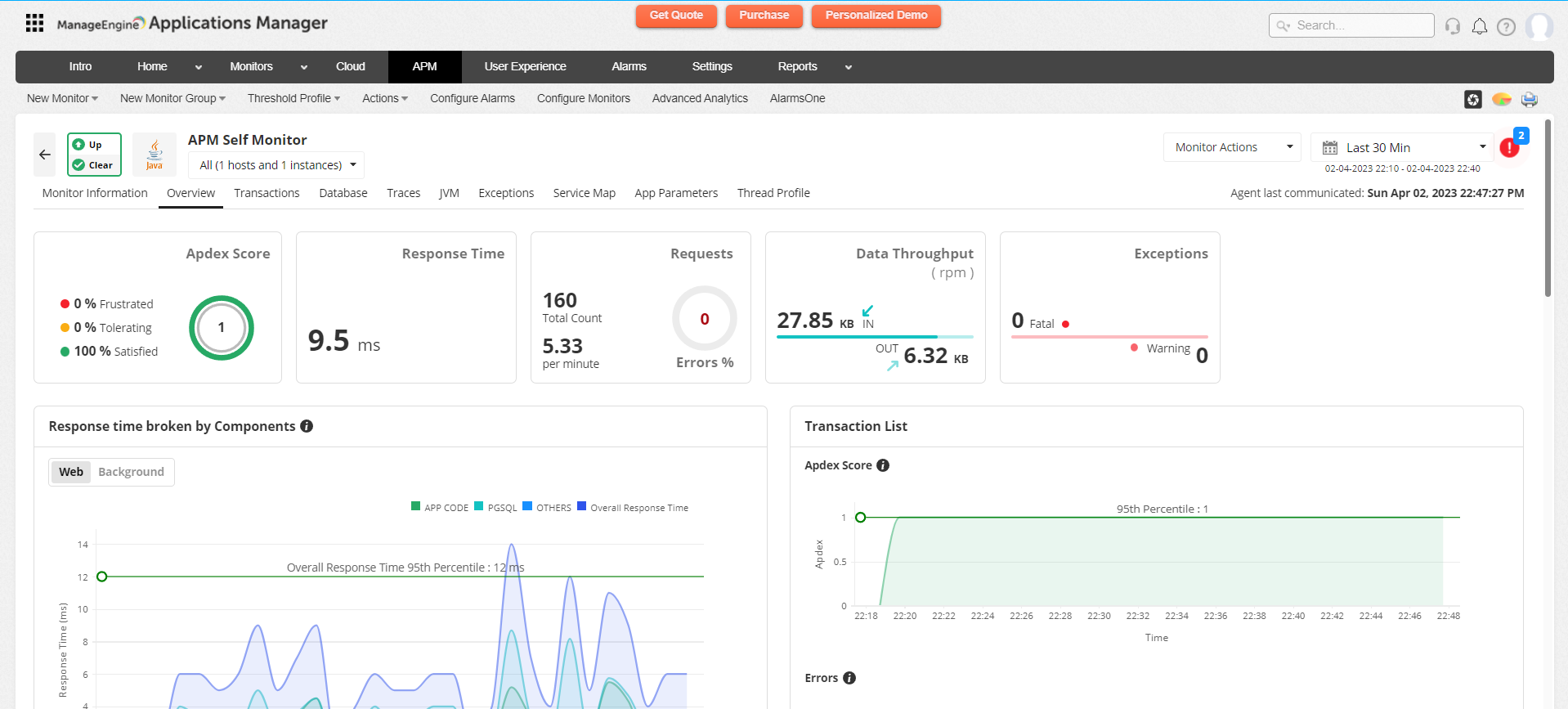Switch to the Transactions tab
This screenshot has height=709, width=1568.
267,193
